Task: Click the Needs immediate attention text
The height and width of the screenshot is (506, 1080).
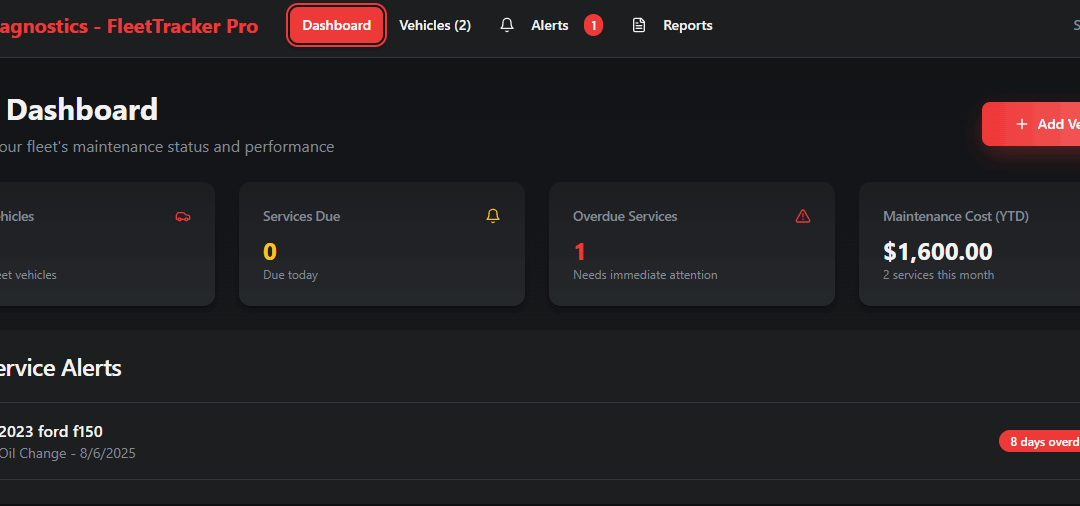Action: click(645, 275)
